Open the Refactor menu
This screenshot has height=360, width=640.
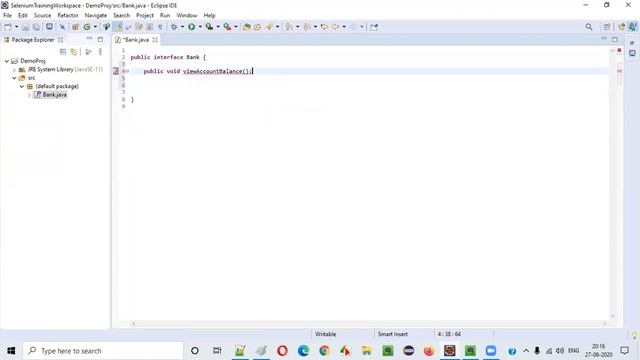tap(68, 16)
